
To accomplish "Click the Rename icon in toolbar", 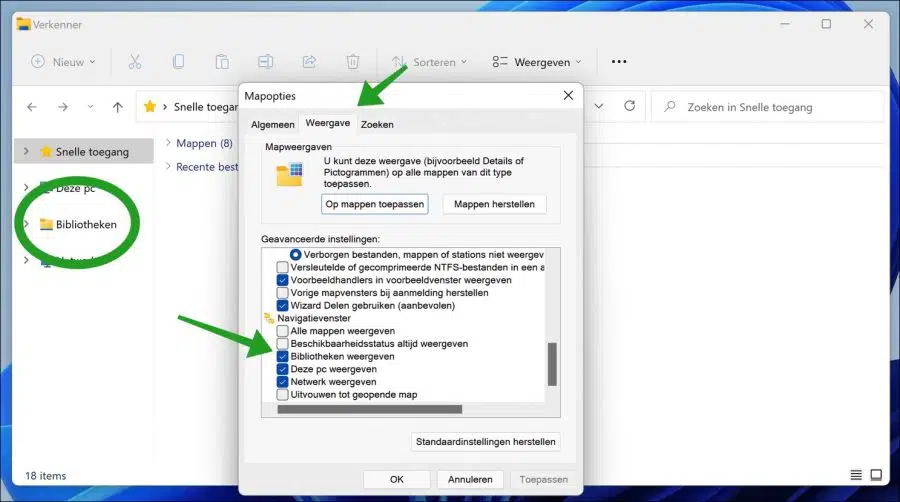I will coord(266,62).
